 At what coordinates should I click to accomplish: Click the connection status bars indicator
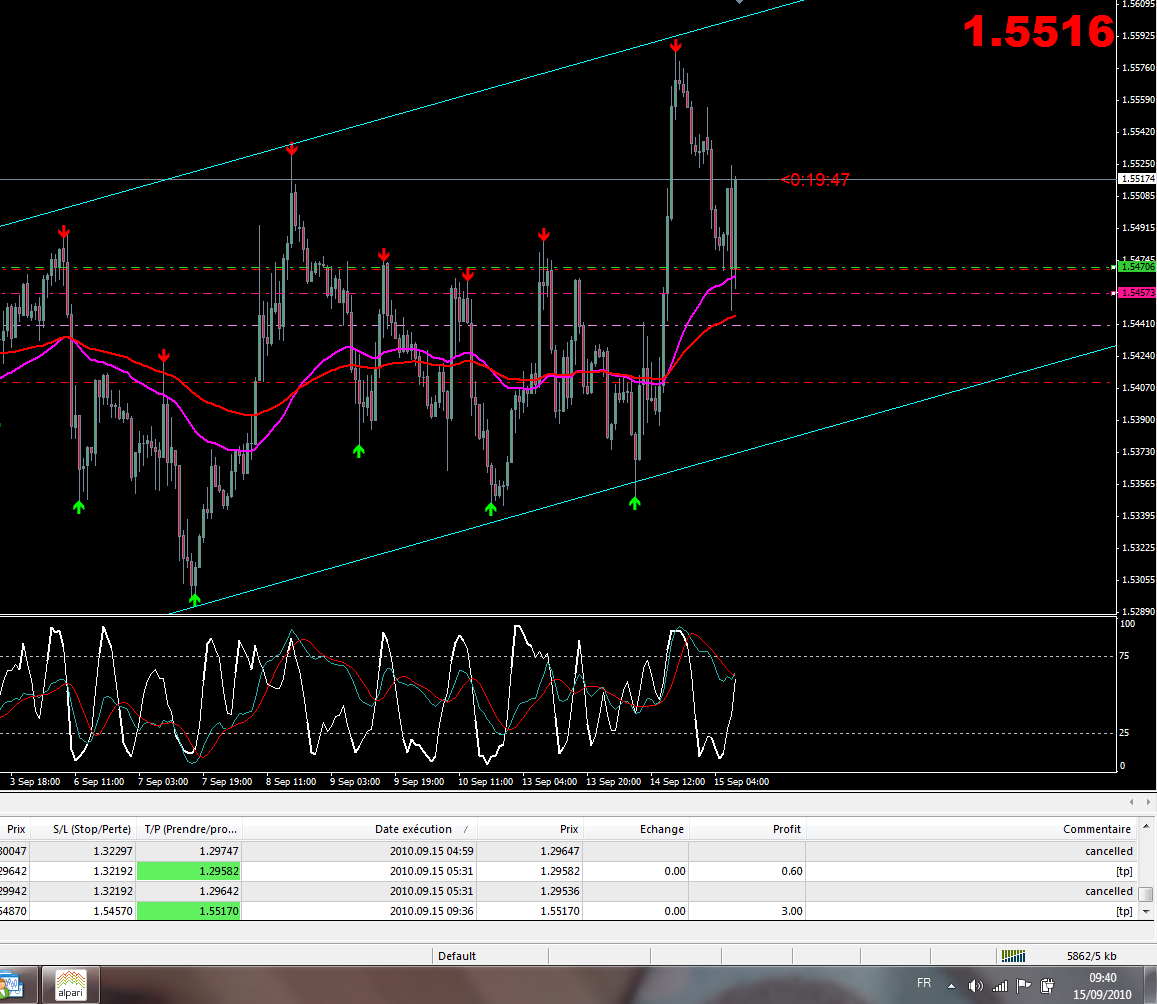pyautogui.click(x=1013, y=956)
